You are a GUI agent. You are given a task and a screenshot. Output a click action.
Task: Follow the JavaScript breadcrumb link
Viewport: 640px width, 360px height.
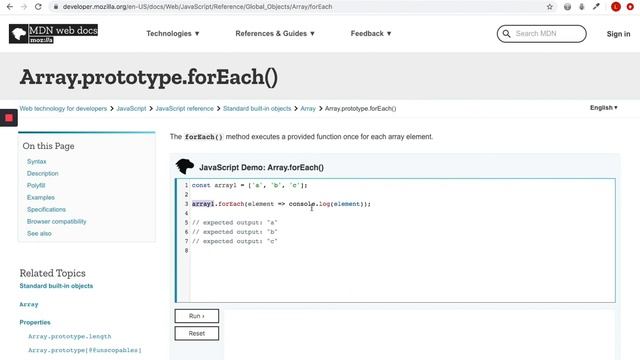(131, 109)
